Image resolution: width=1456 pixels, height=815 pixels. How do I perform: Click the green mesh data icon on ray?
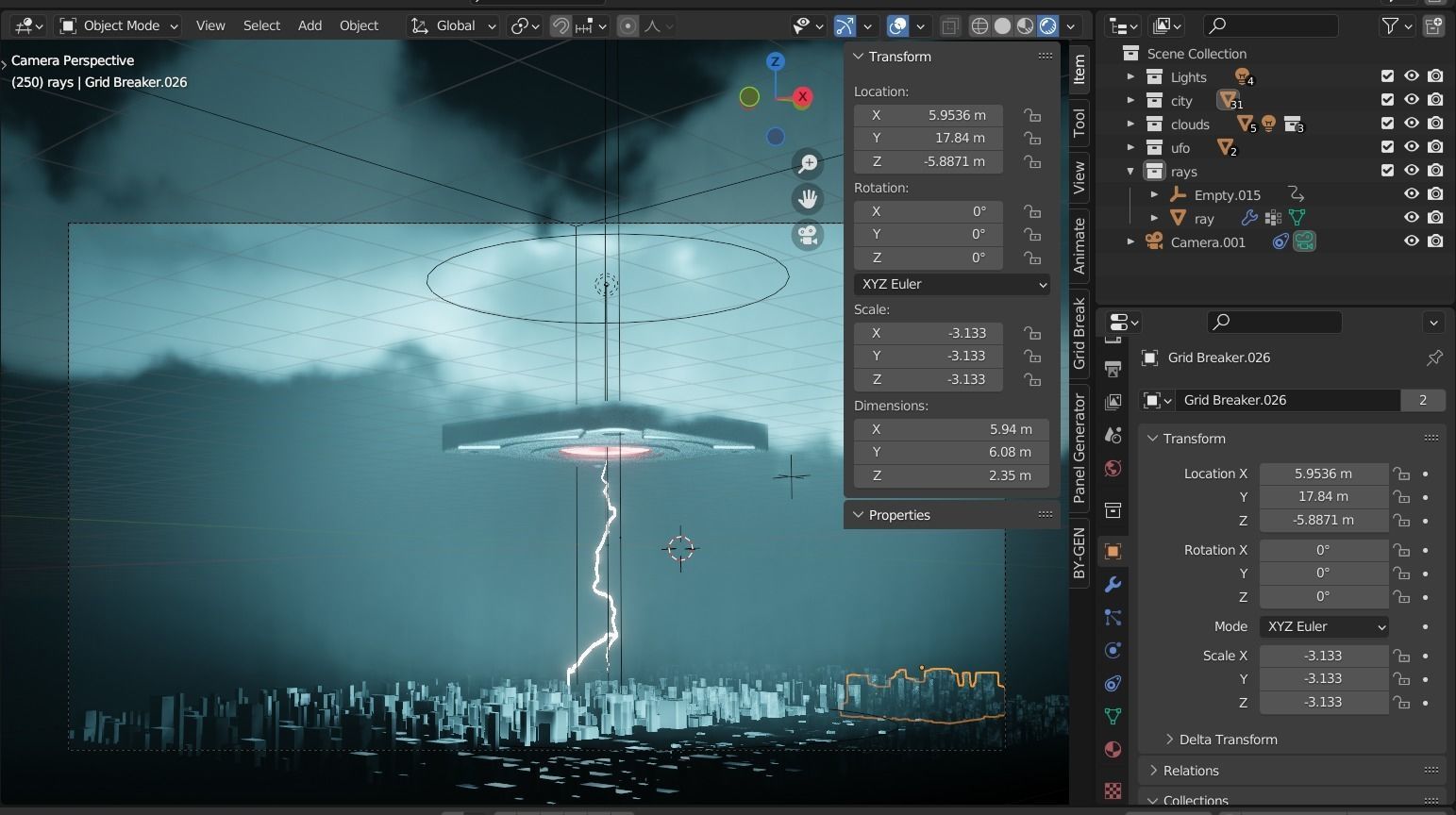pyautogui.click(x=1297, y=218)
